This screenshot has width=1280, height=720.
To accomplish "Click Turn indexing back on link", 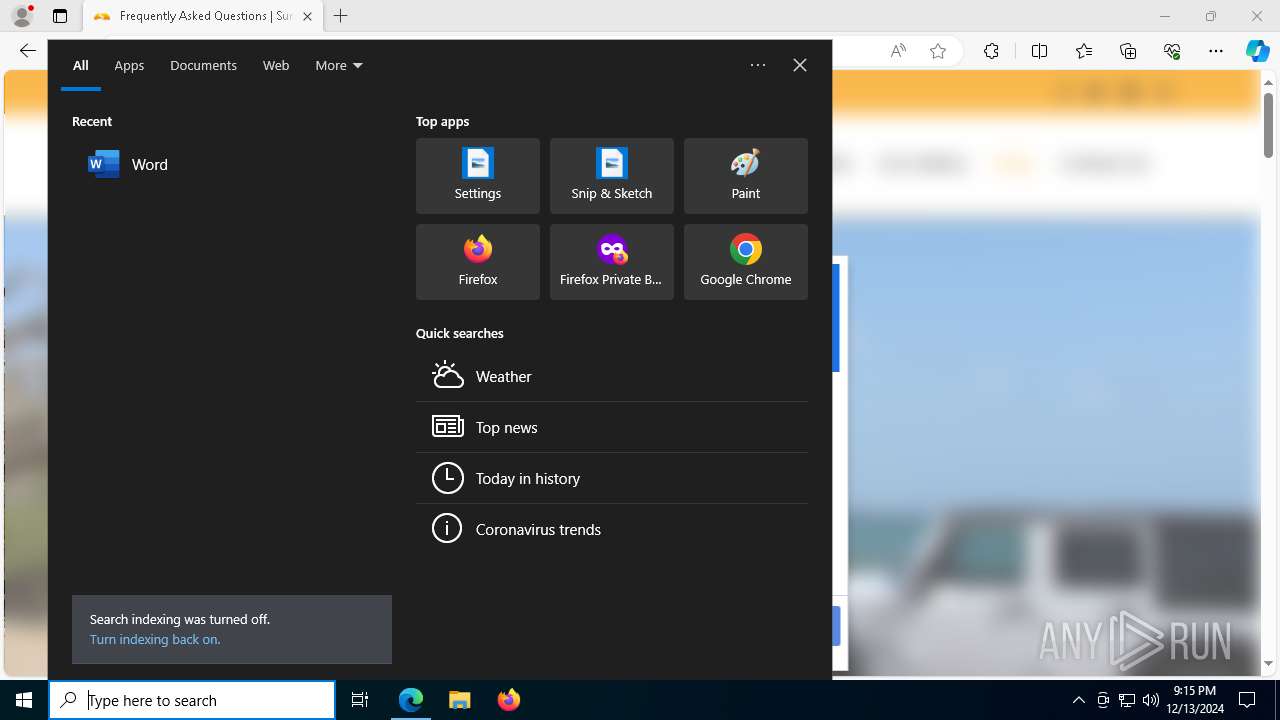I will (155, 639).
